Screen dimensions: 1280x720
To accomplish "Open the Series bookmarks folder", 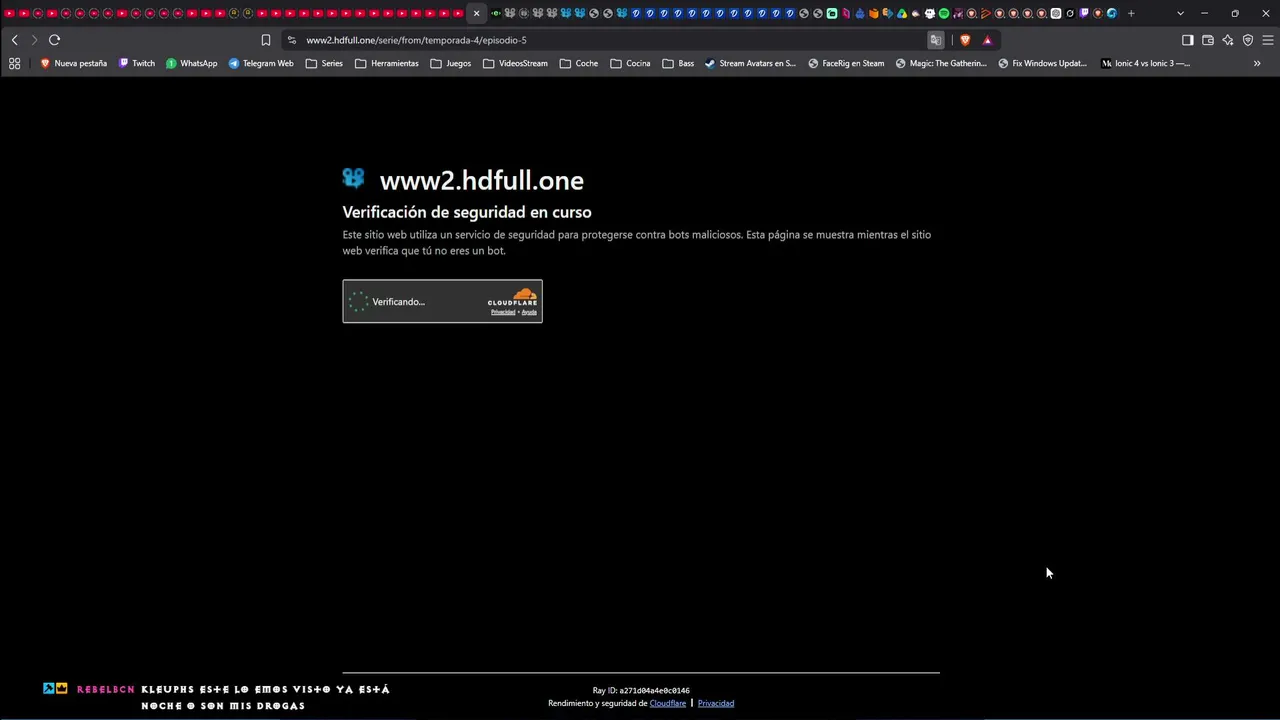I will pos(324,63).
